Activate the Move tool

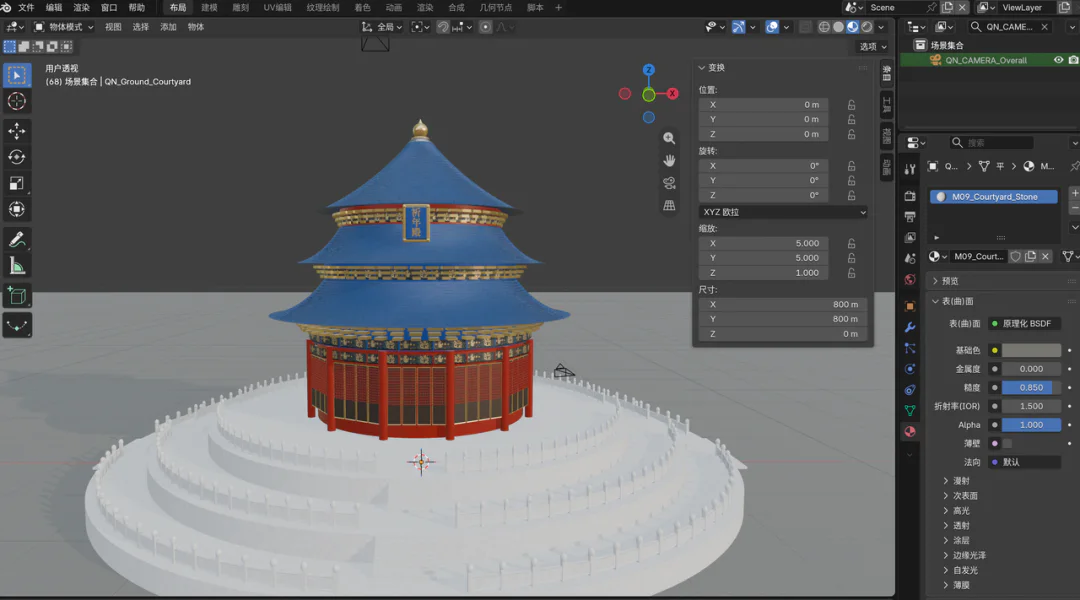pos(17,131)
